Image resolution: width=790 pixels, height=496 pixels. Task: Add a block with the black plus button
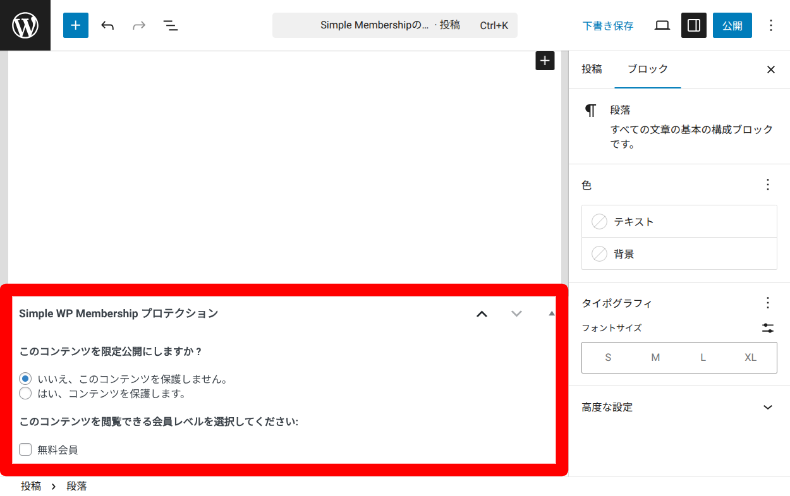pyautogui.click(x=545, y=60)
